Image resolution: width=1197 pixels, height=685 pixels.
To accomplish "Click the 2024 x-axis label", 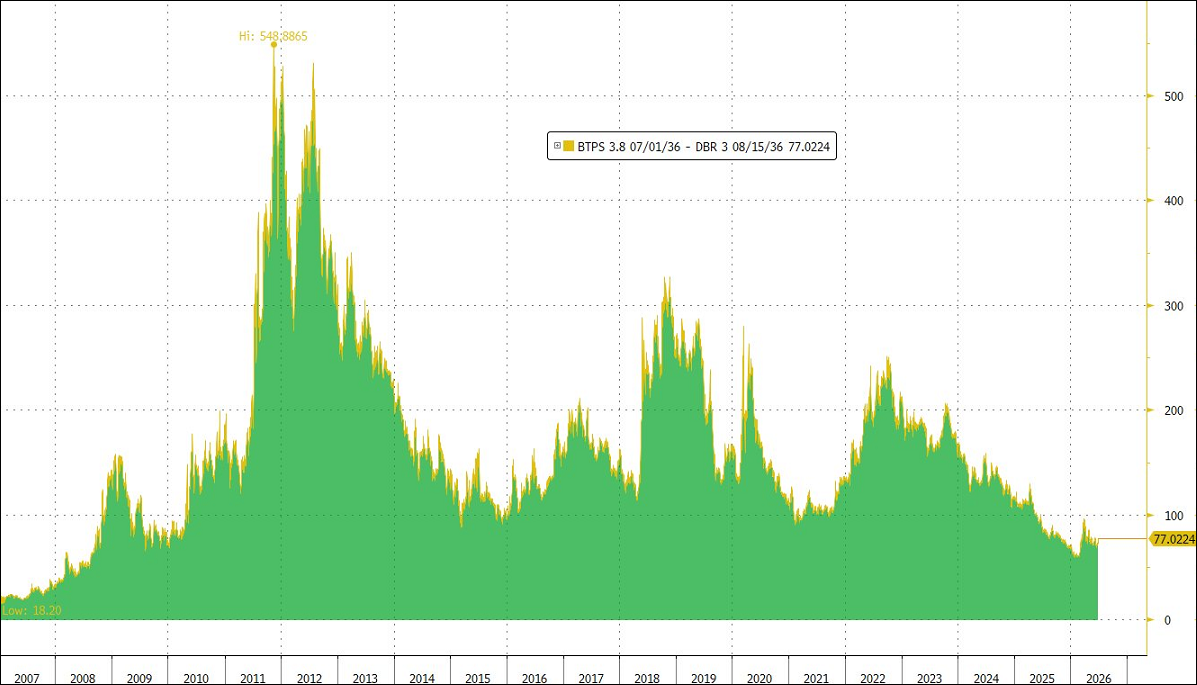I will click(x=986, y=678).
